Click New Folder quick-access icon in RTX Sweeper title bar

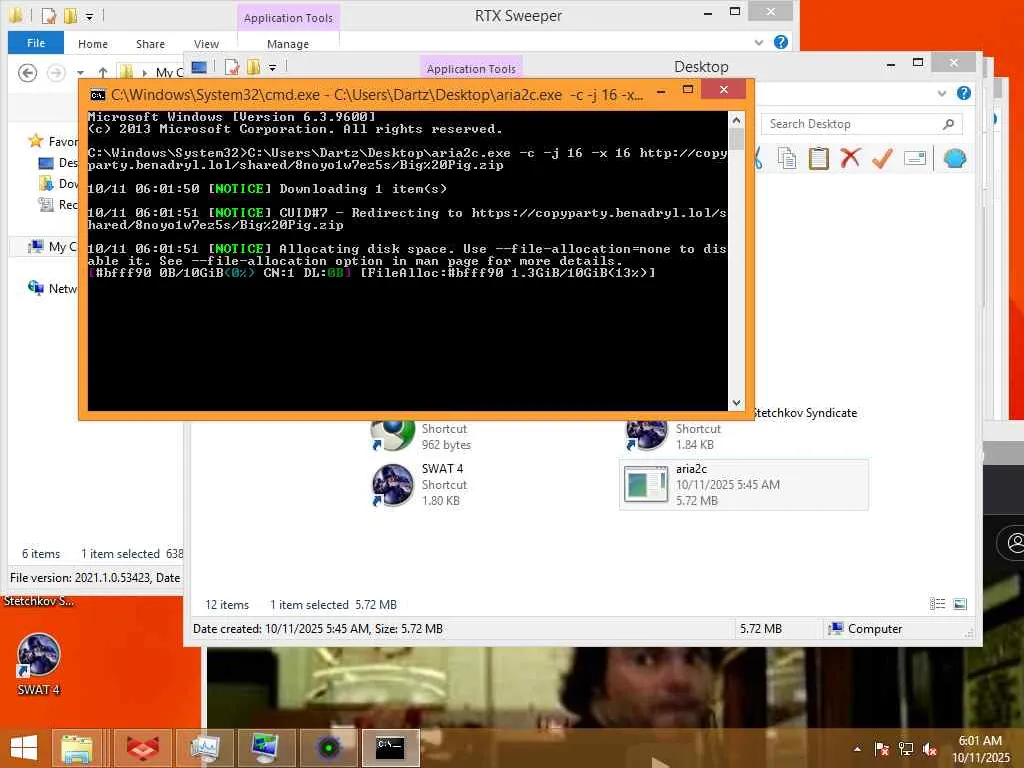click(x=70, y=15)
